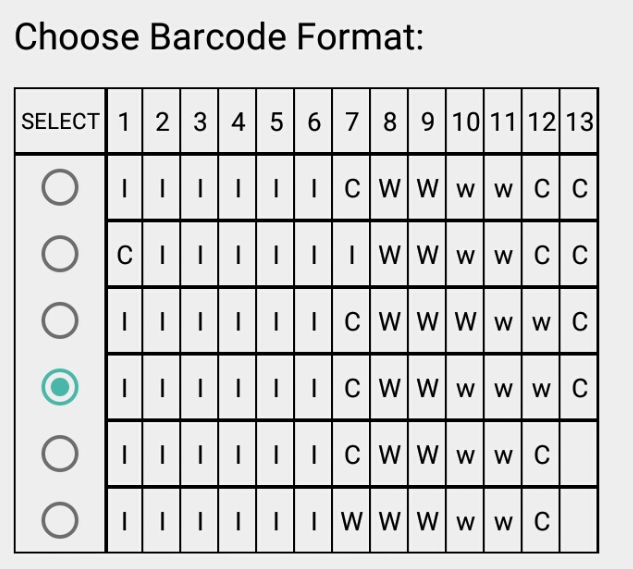
Task: Click column header number 10
Action: pos(465,122)
